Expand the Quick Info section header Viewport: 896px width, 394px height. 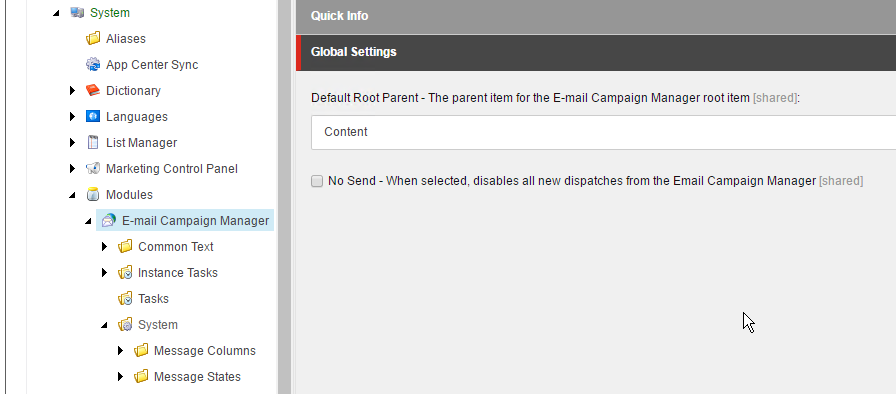click(595, 16)
